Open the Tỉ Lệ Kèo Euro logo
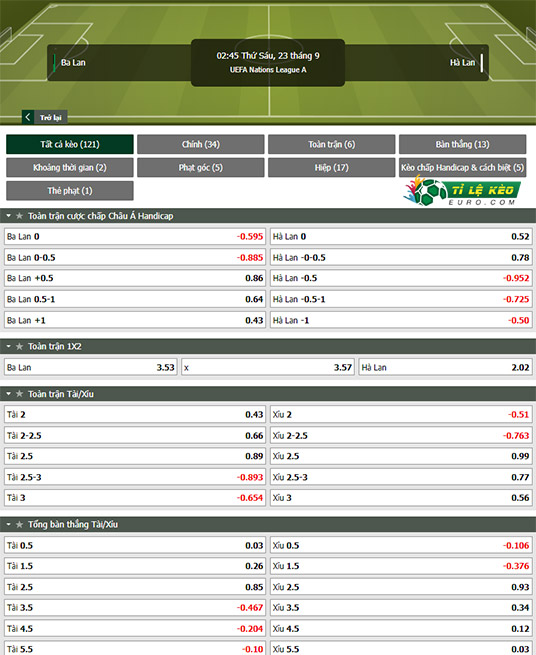The image size is (536, 655). pyautogui.click(x=462, y=191)
